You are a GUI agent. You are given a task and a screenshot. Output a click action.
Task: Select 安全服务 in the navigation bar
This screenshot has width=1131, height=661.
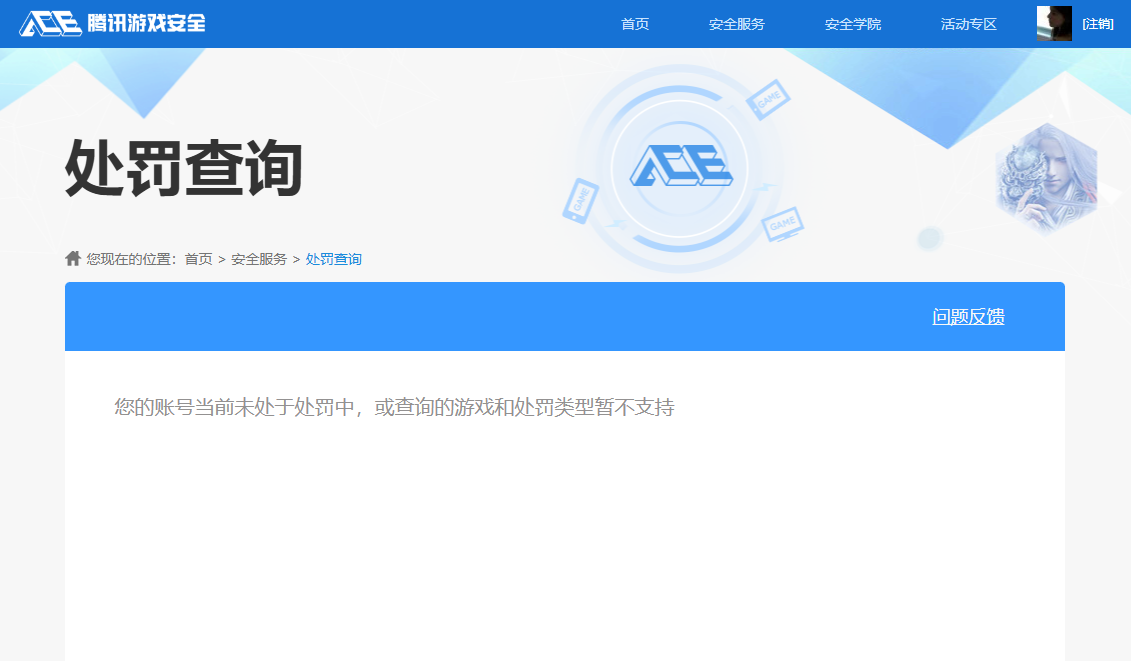[x=735, y=24]
